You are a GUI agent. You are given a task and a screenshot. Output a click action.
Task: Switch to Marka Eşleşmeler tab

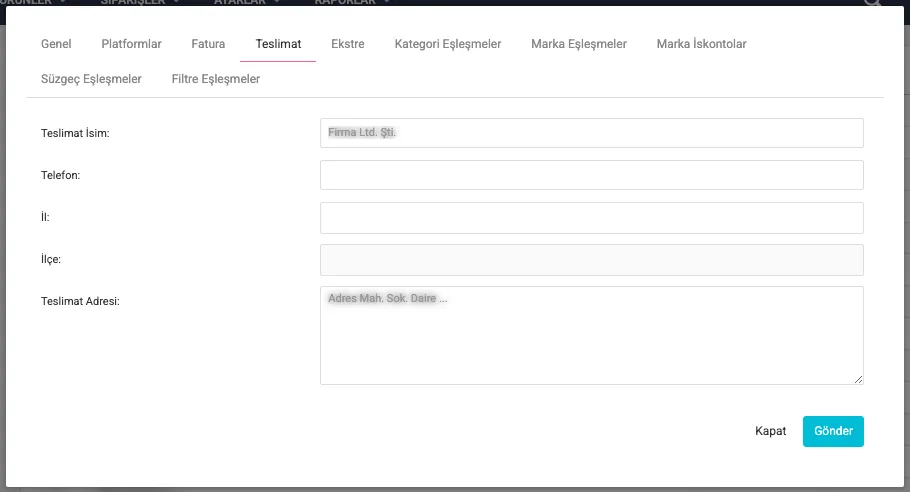(579, 44)
